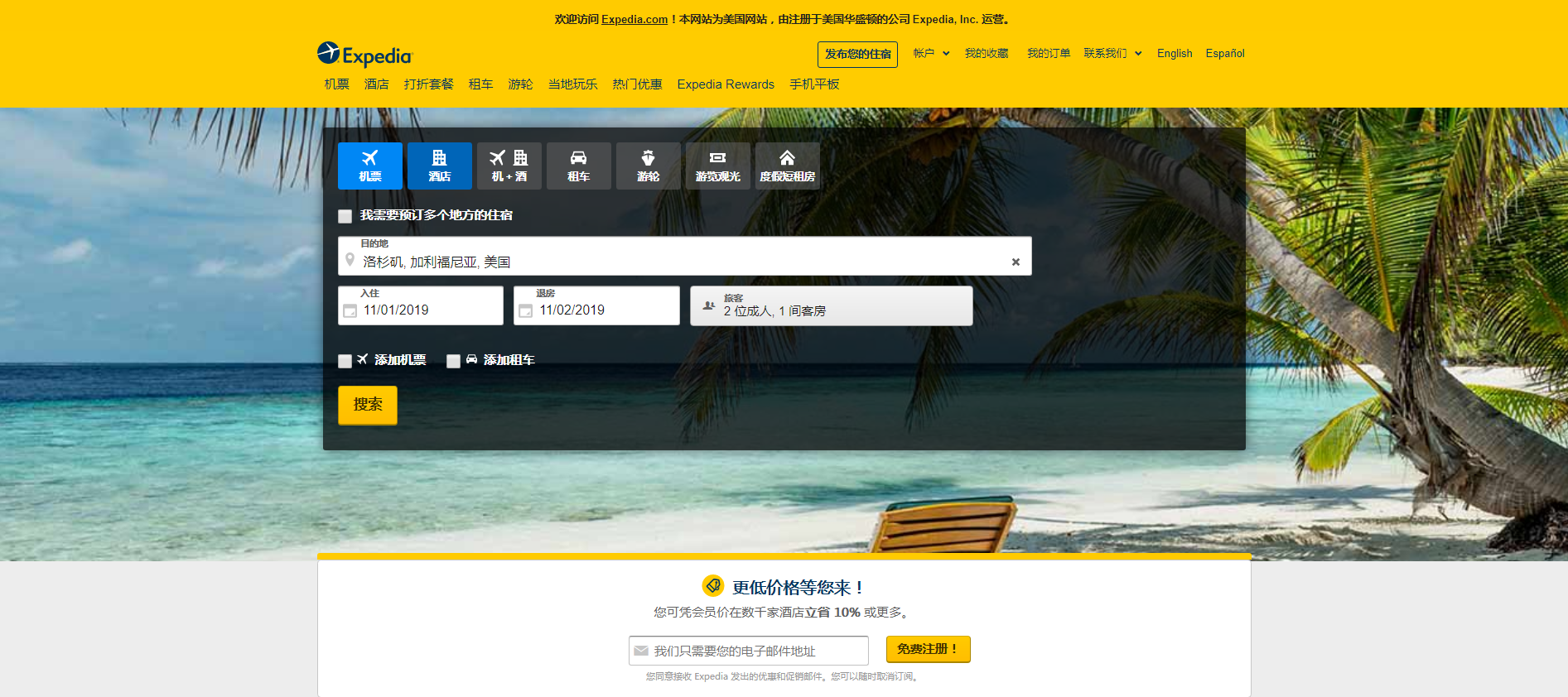Expand the 联系我们 support dropdown
The image size is (1568, 697).
pyautogui.click(x=1112, y=53)
